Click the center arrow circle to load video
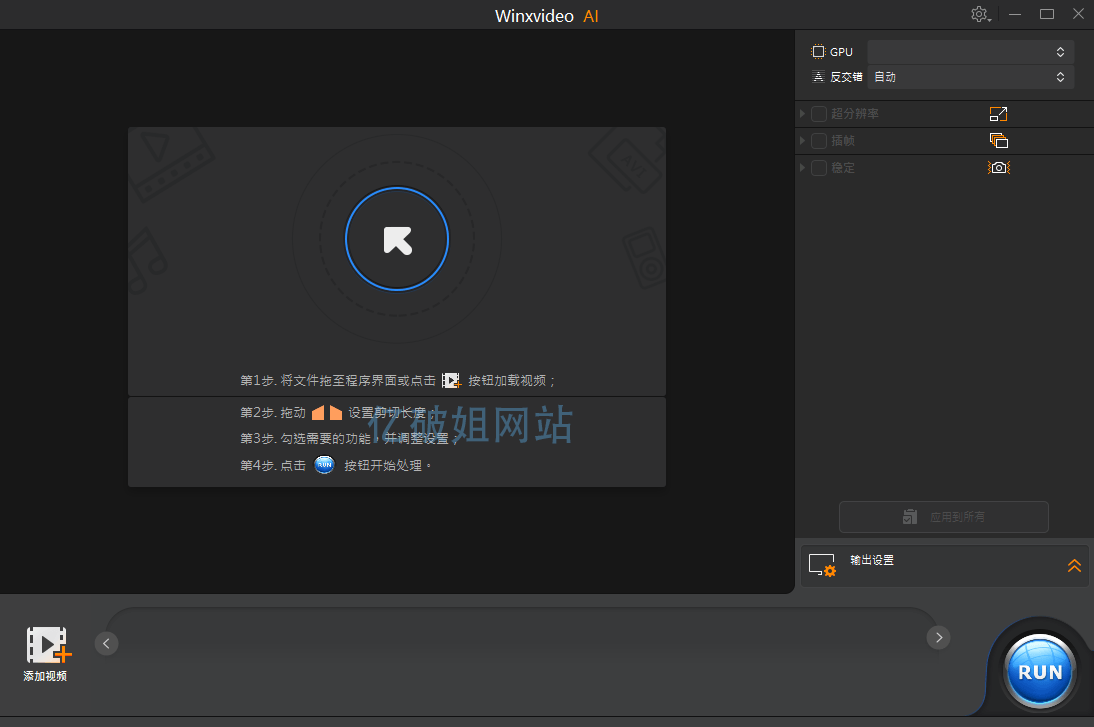 [x=397, y=239]
